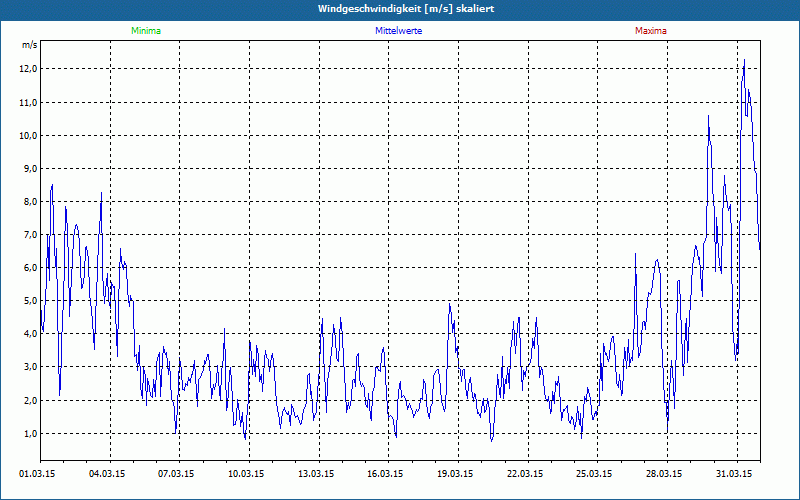Click the 8,0 y-axis value
This screenshot has width=800, height=500.
pos(31,202)
